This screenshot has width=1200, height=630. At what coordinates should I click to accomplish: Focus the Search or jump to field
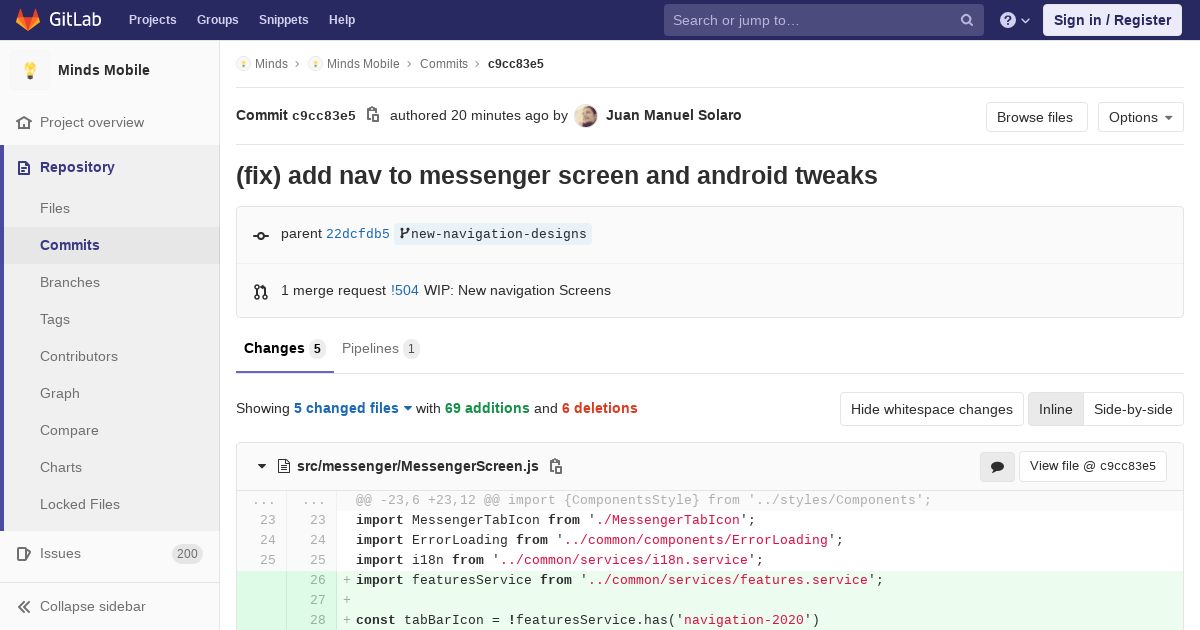824,20
